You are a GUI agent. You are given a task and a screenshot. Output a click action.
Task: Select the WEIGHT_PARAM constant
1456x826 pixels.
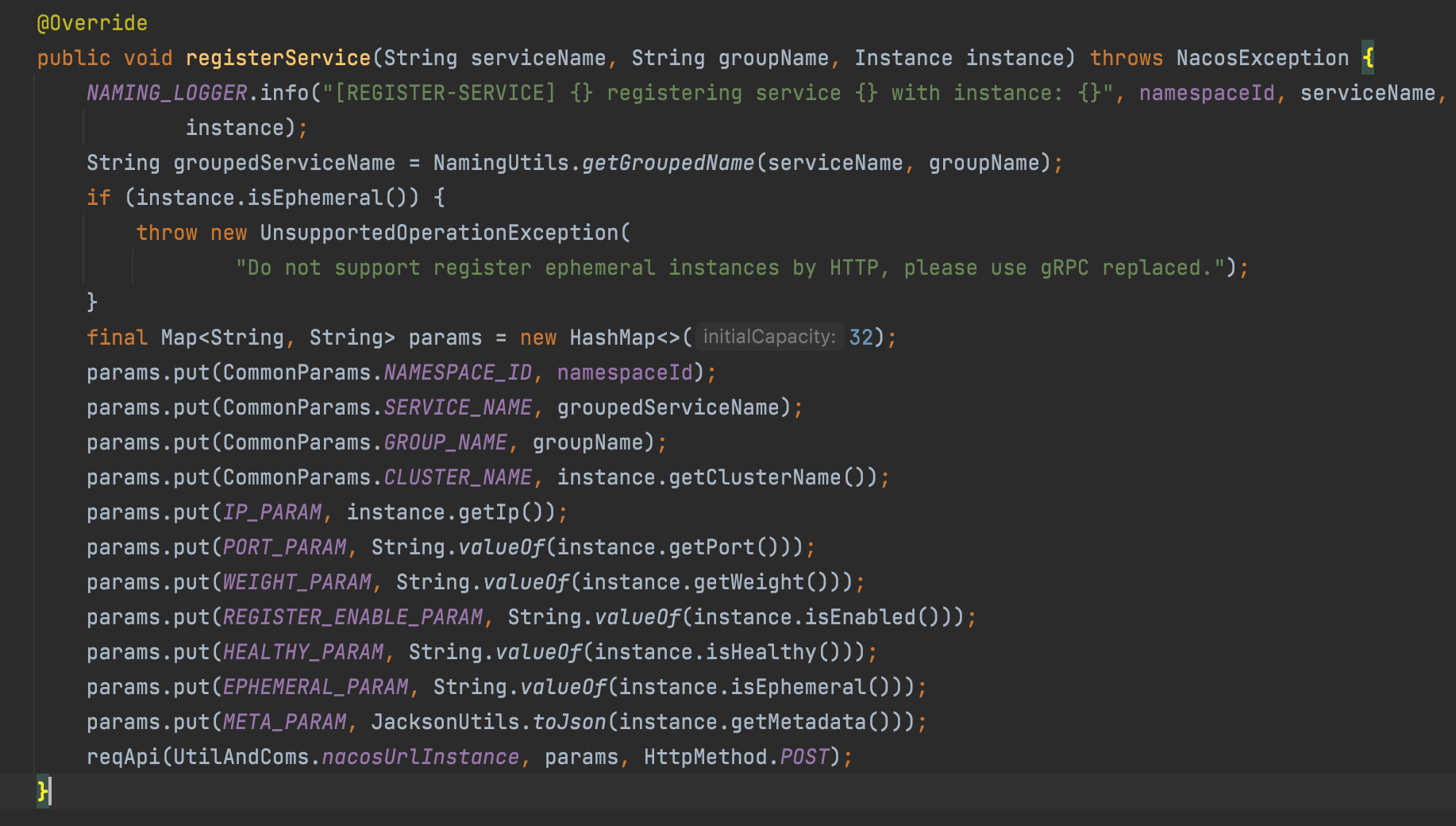tap(297, 582)
